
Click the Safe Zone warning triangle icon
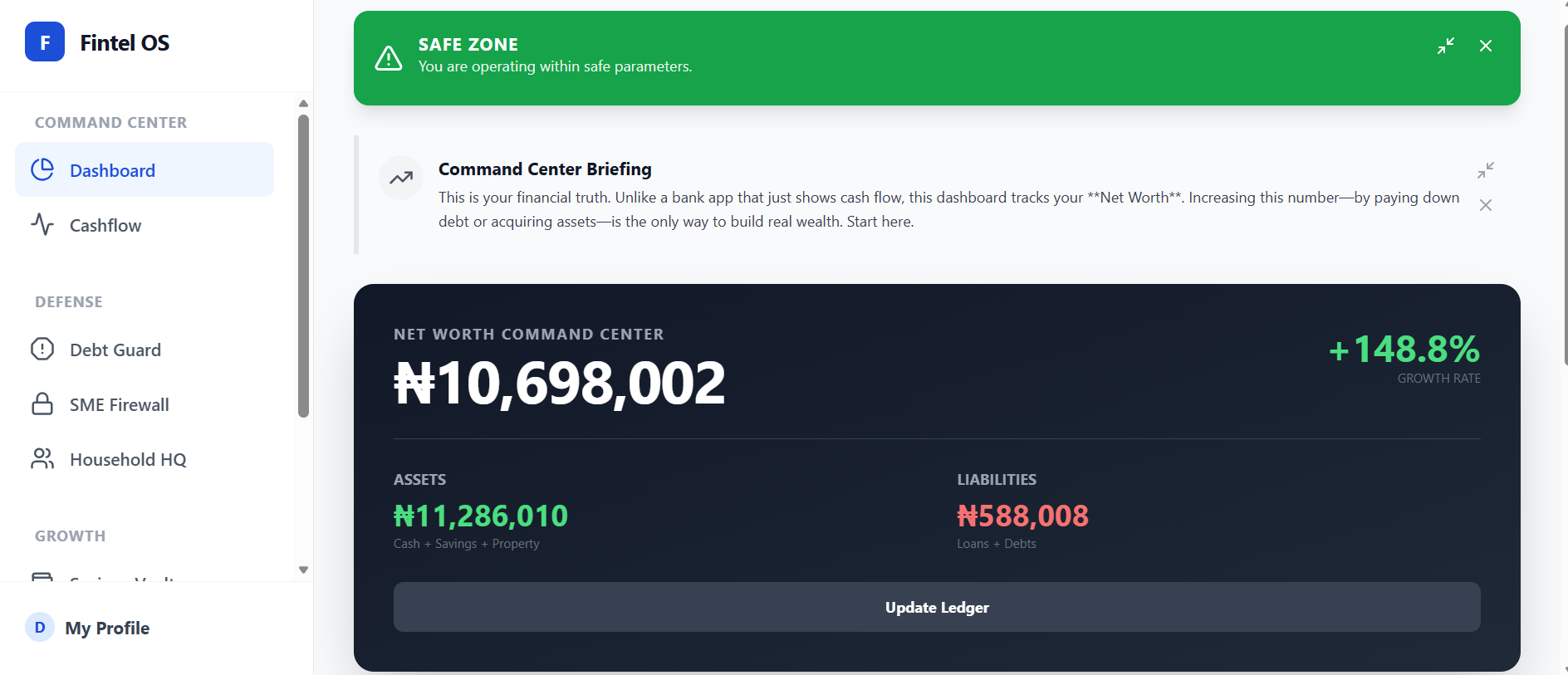pyautogui.click(x=389, y=58)
